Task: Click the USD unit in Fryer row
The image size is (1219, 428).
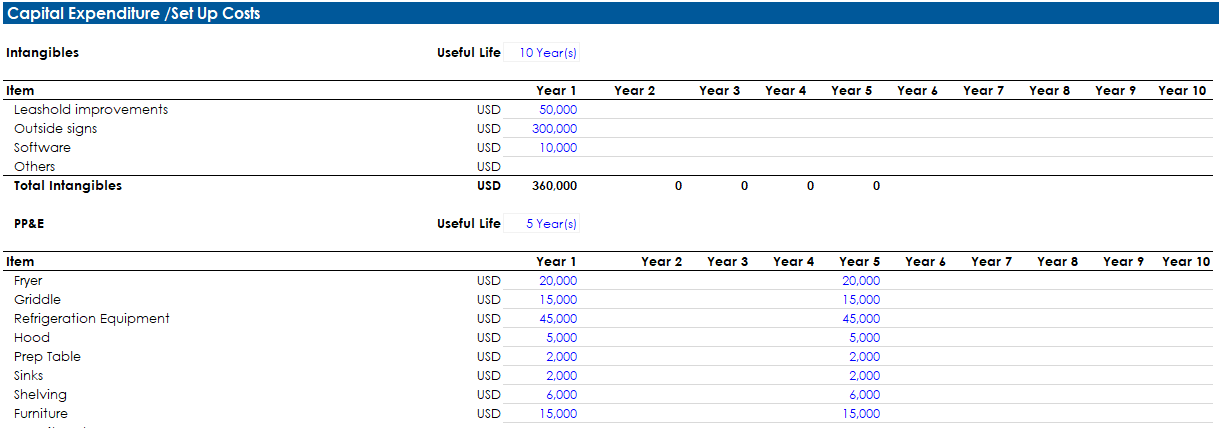Action: tap(489, 281)
